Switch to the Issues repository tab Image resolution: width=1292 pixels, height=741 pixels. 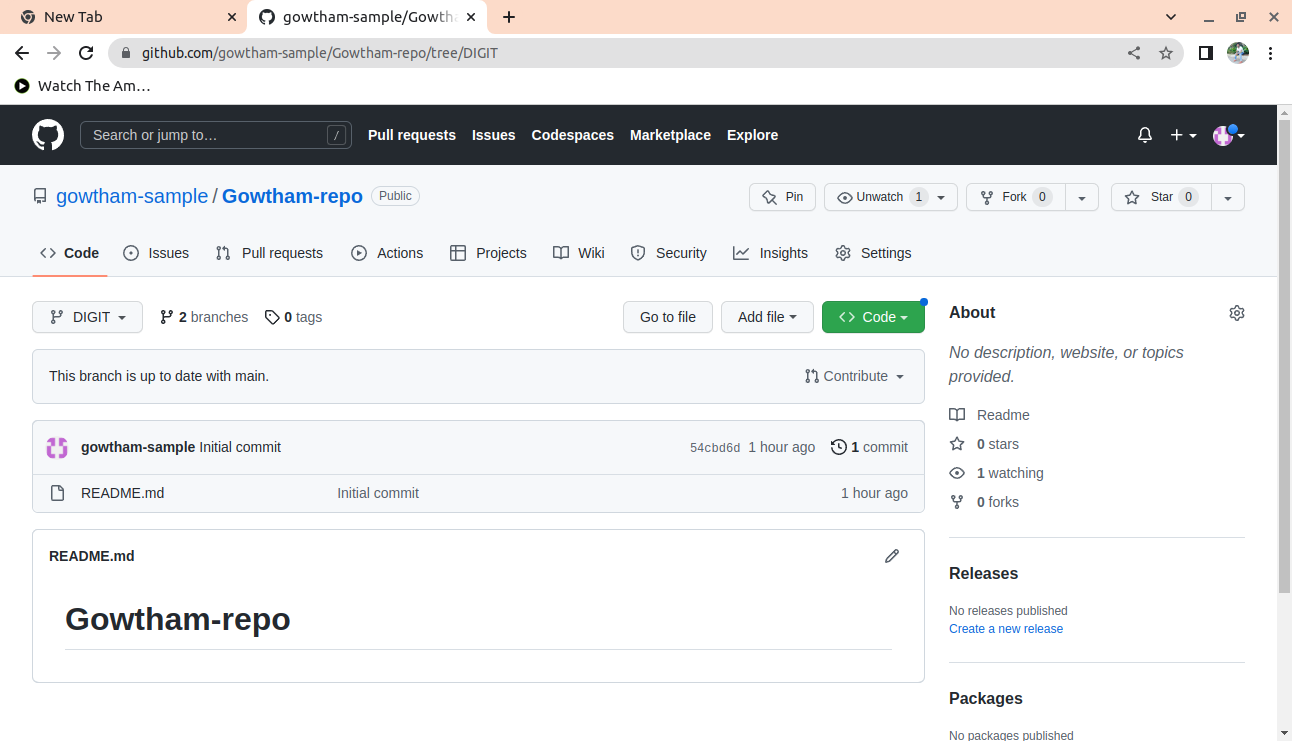[x=156, y=253]
